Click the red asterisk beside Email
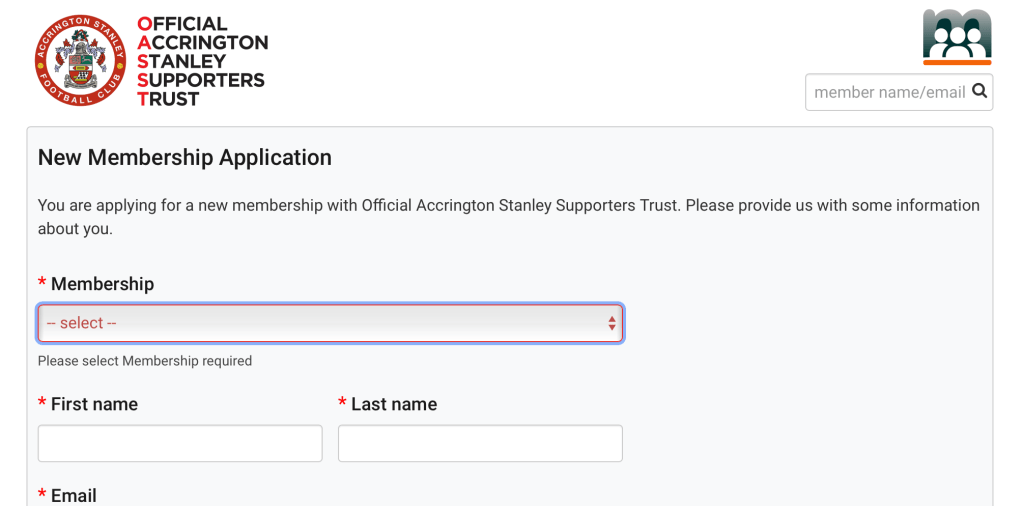1023x506 pixels. coord(42,496)
